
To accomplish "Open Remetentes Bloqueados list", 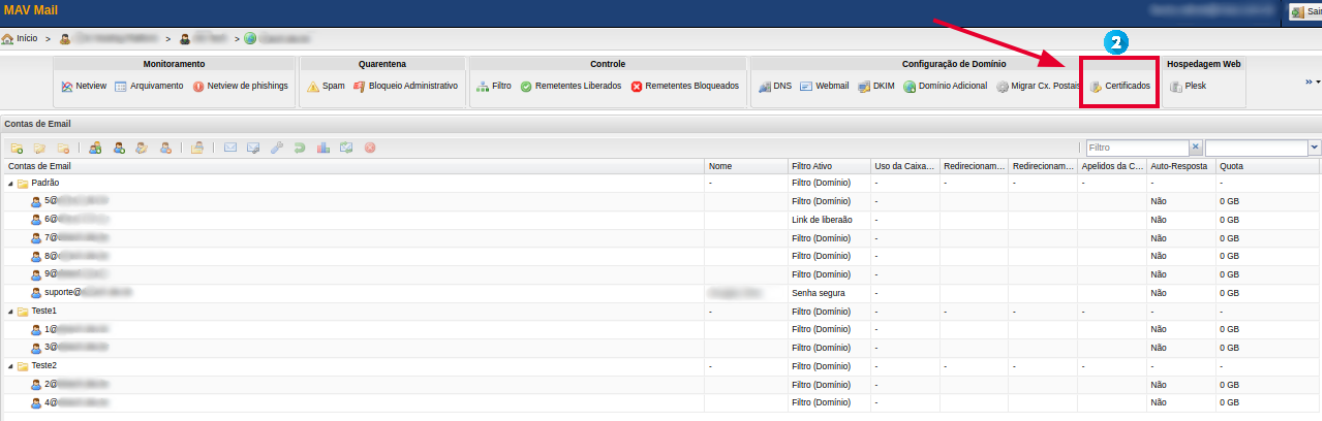I will tap(684, 86).
